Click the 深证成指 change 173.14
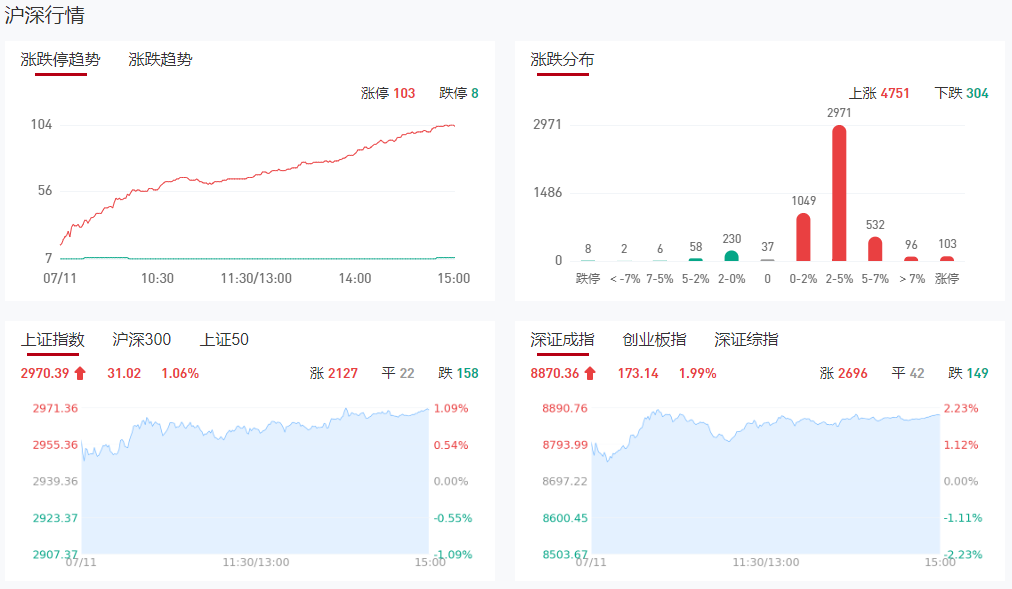Viewport: 1012px width, 589px height. 638,373
